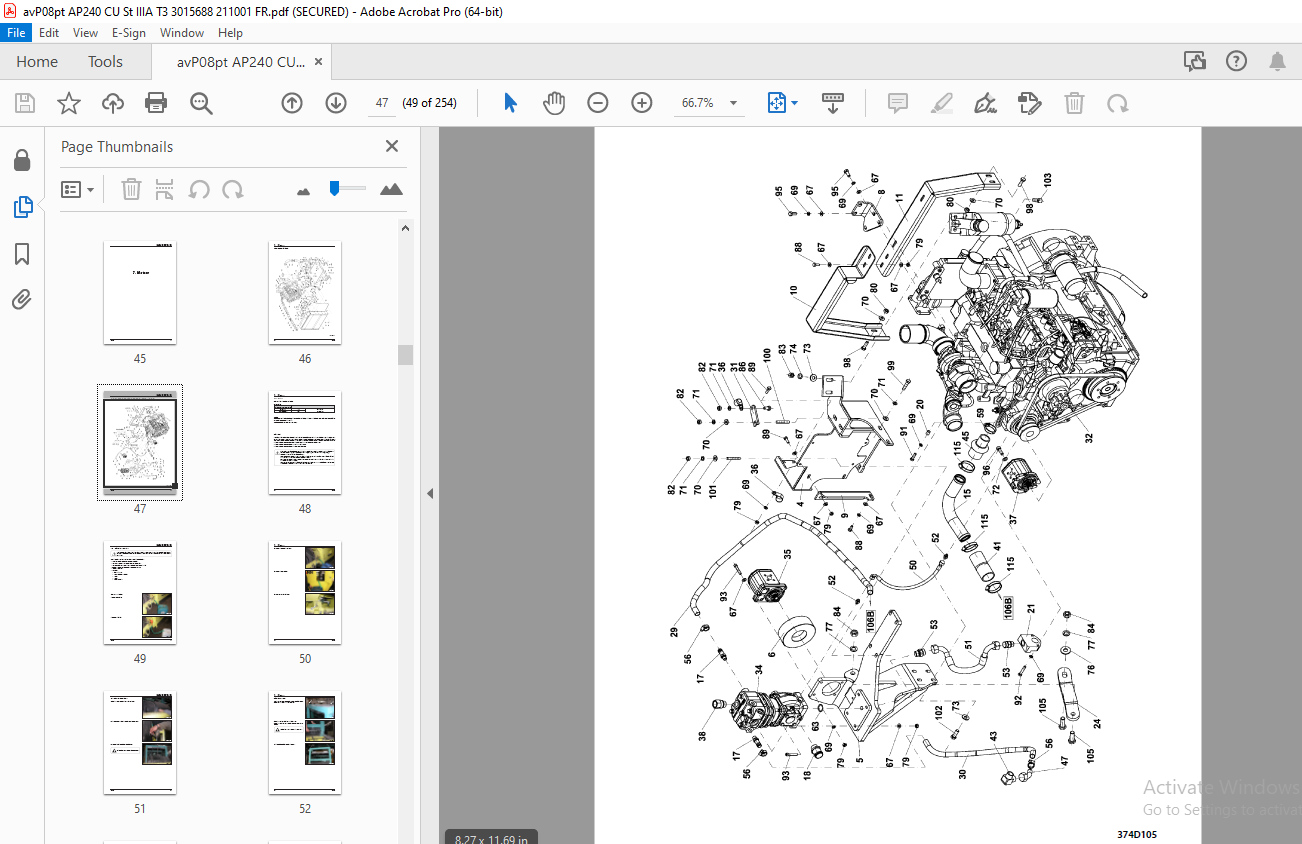Open the Attachments paperclip panel

tap(22, 299)
